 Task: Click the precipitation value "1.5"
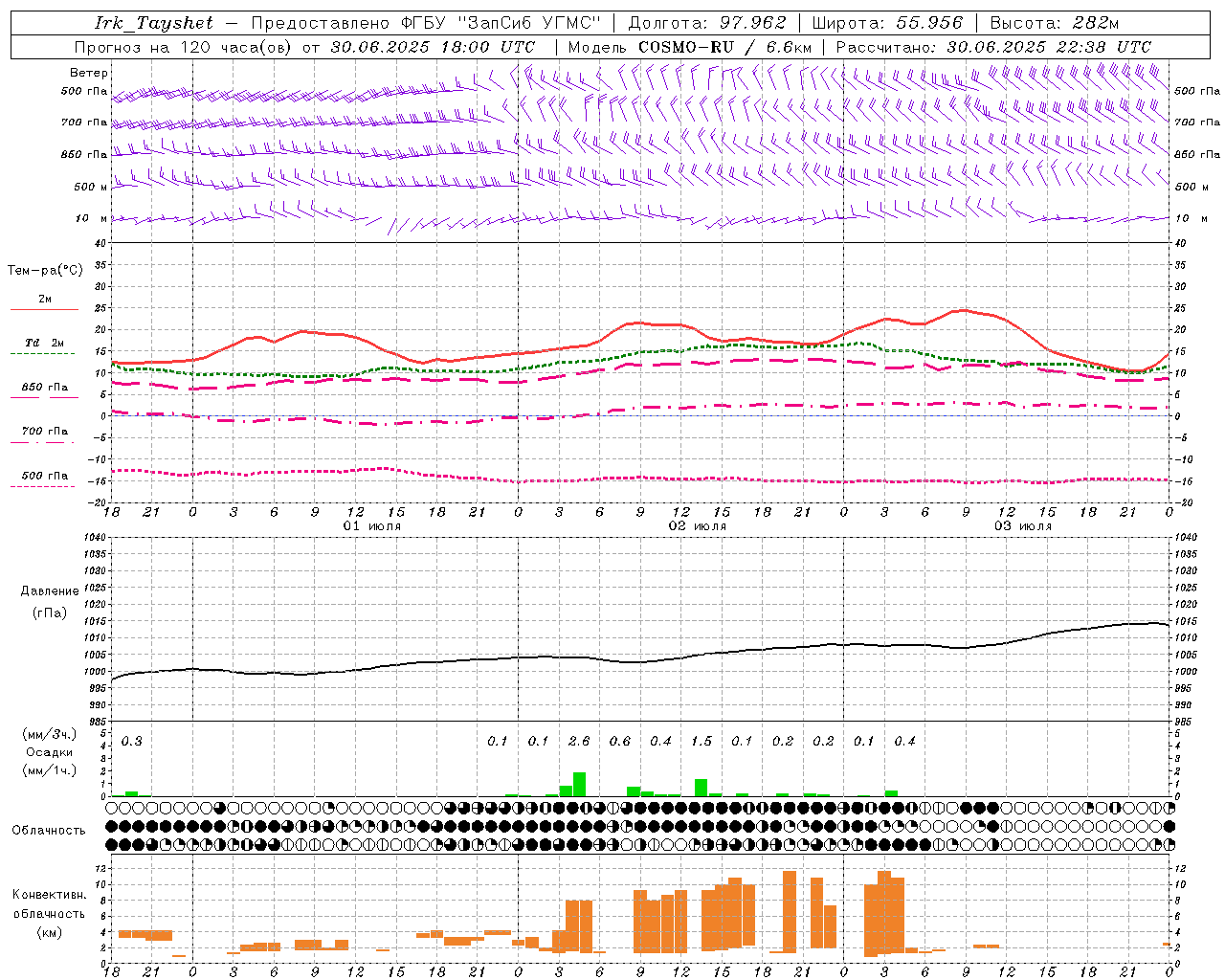point(702,742)
